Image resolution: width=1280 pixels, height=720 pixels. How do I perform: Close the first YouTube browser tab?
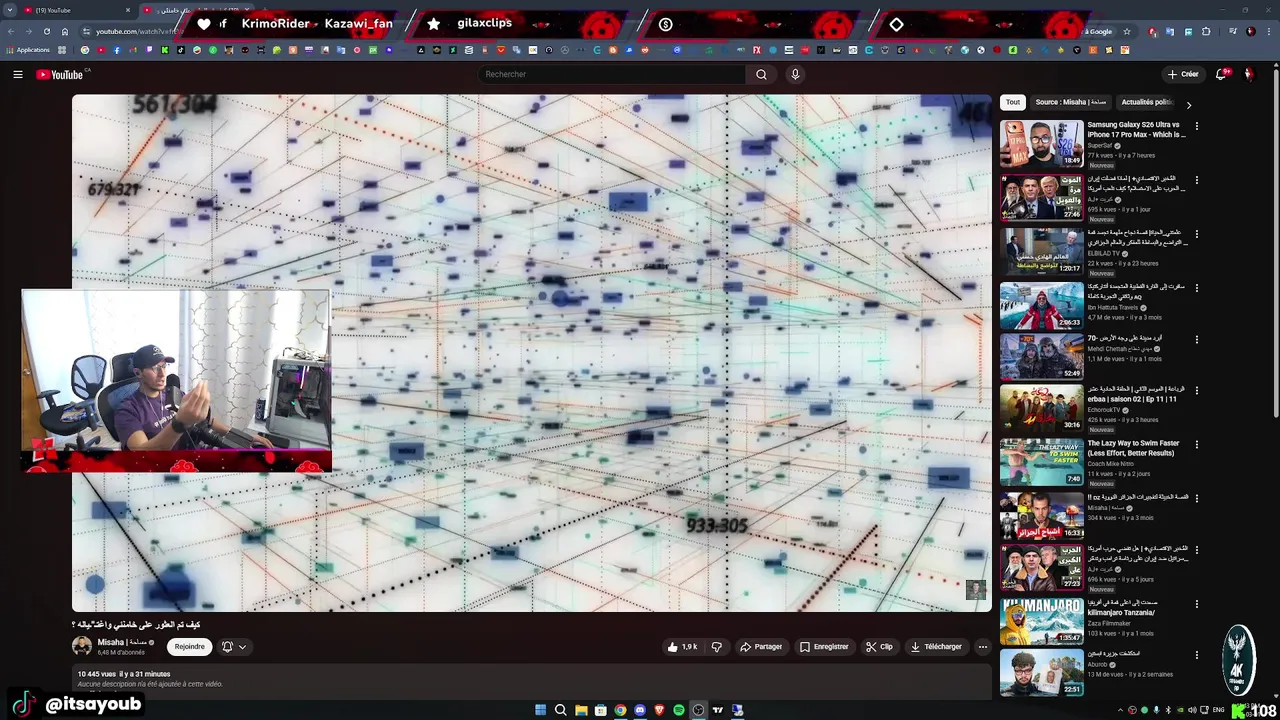pyautogui.click(x=128, y=10)
